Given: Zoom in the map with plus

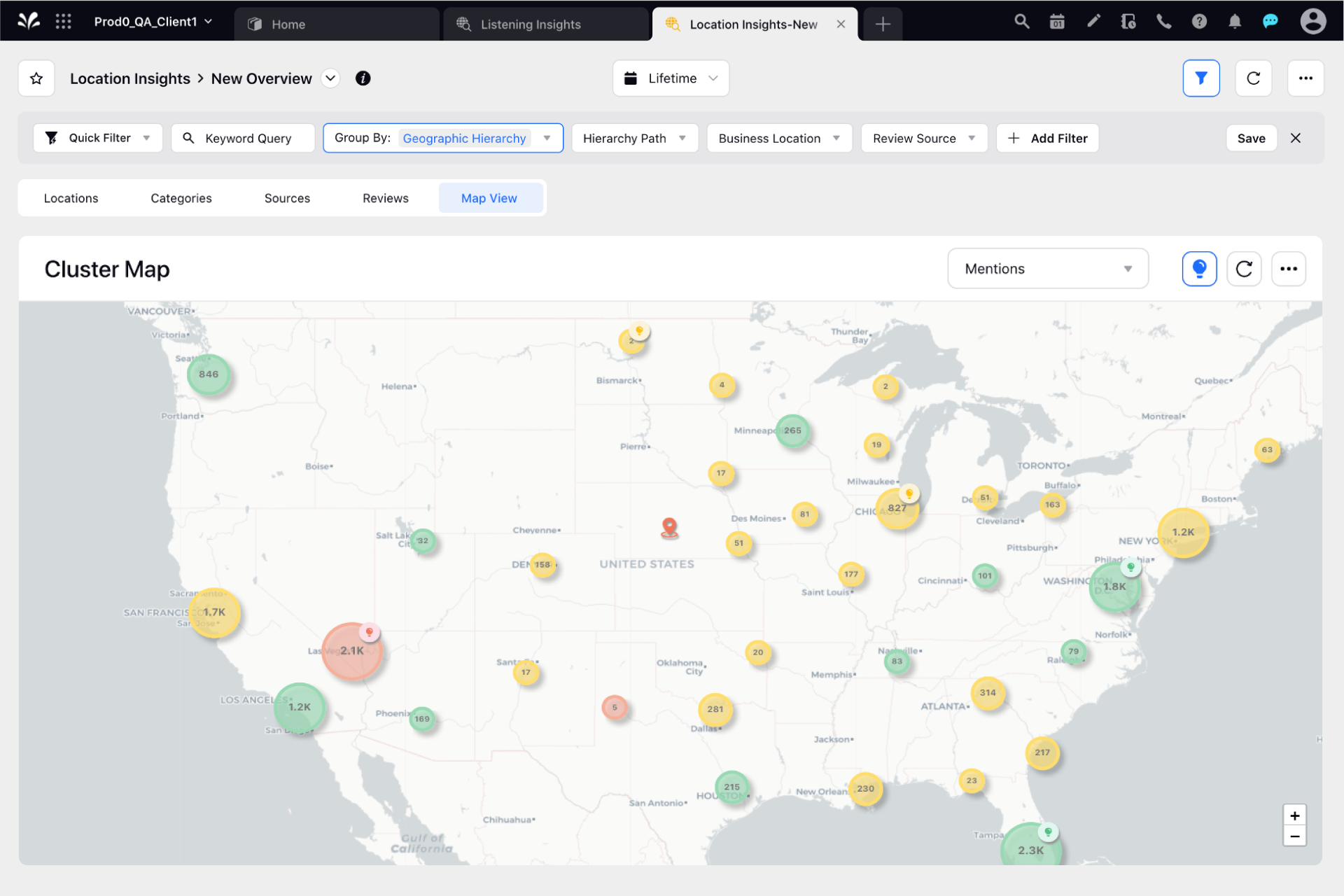Looking at the screenshot, I should (x=1294, y=815).
